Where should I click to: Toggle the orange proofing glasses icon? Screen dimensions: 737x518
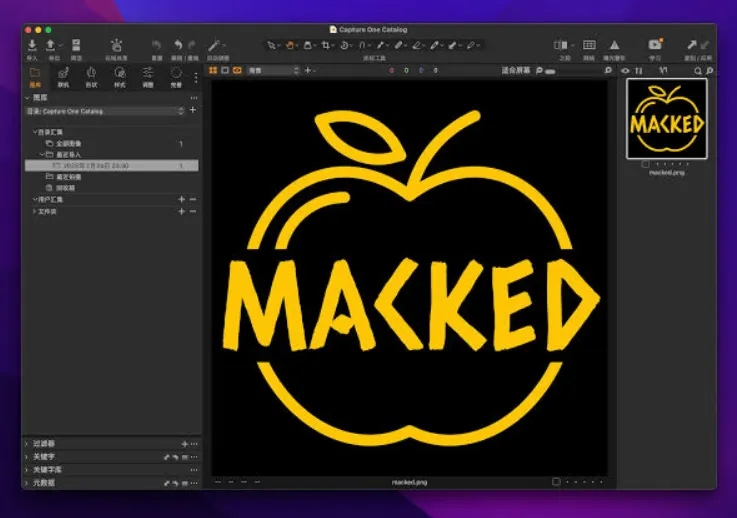(237, 71)
